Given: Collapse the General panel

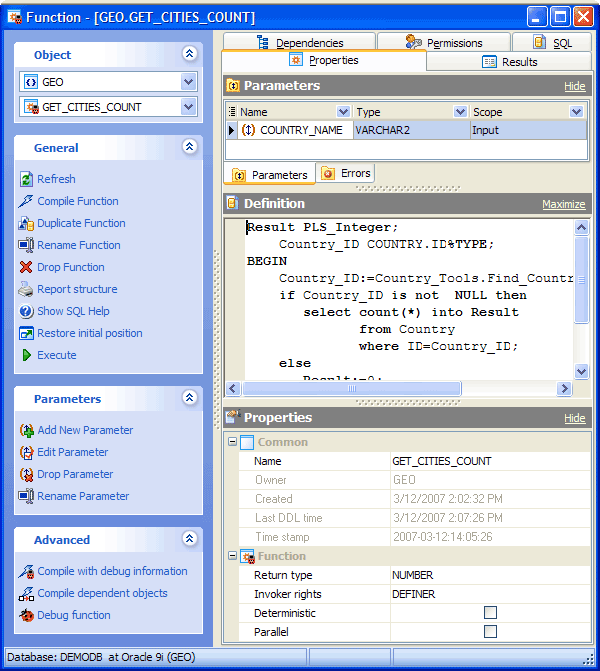Looking at the screenshot, I should 190,146.
